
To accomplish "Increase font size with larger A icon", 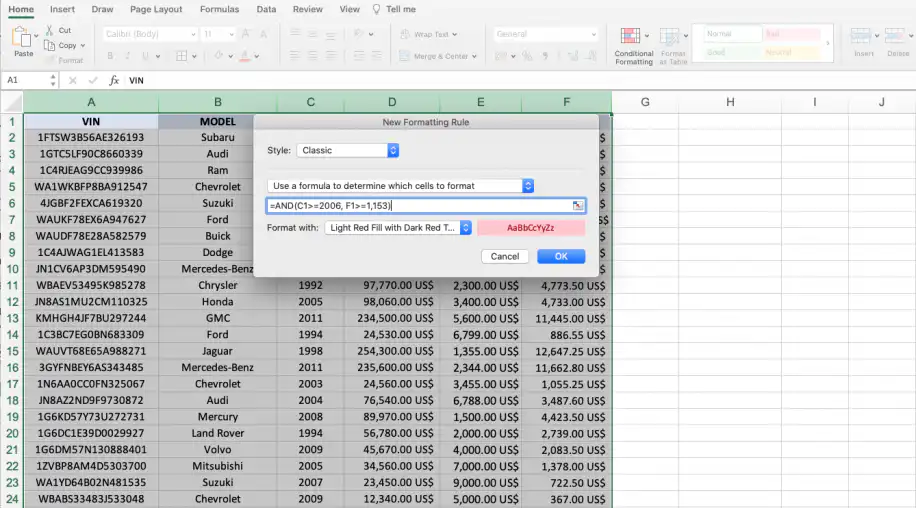I will tap(246, 34).
